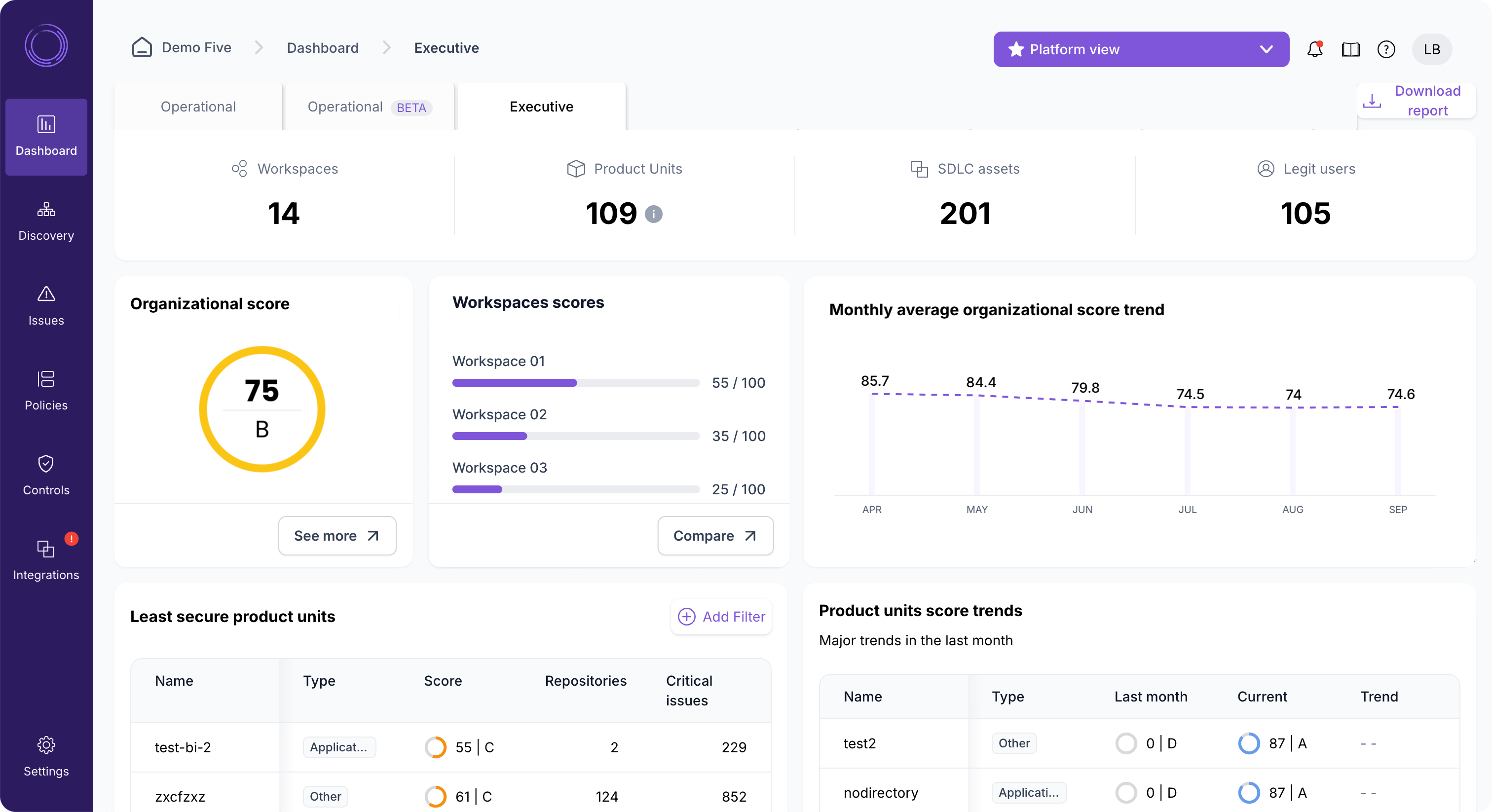Open the Add Filter control on least secure product units
Image resolution: width=1492 pixels, height=812 pixels.
pyautogui.click(x=721, y=616)
